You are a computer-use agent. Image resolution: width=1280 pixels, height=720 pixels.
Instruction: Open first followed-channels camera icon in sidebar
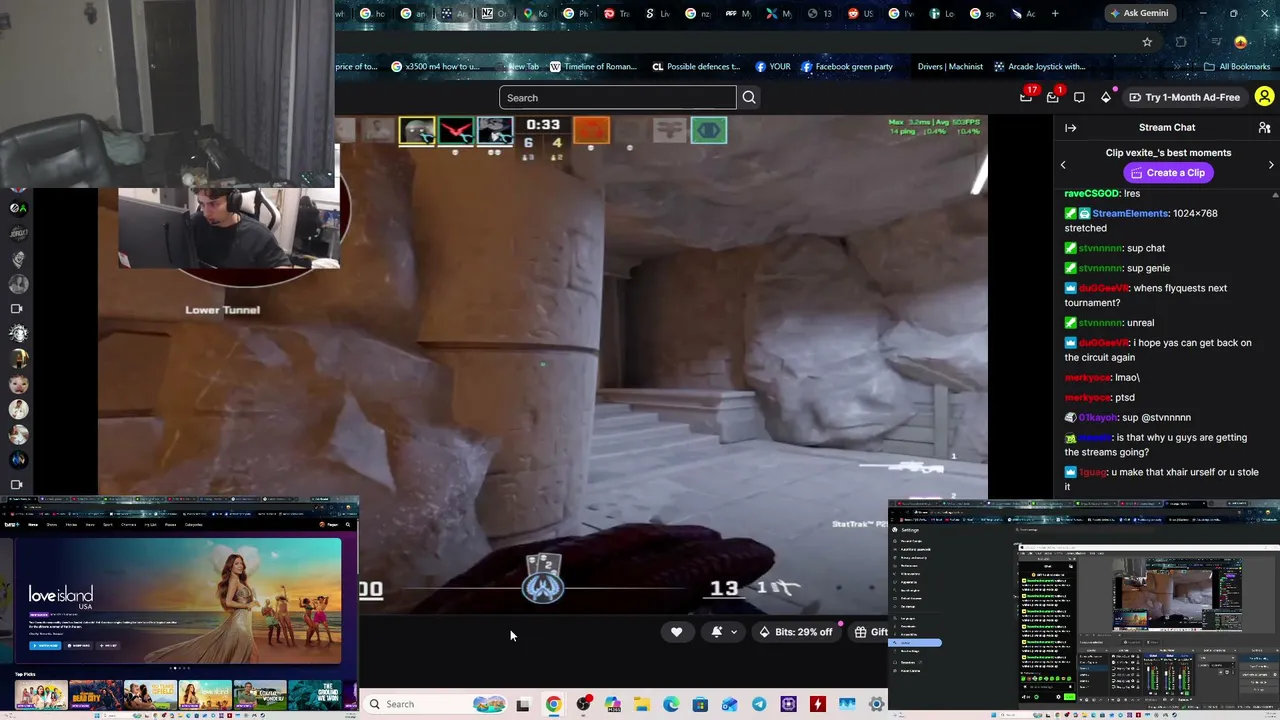(16, 309)
